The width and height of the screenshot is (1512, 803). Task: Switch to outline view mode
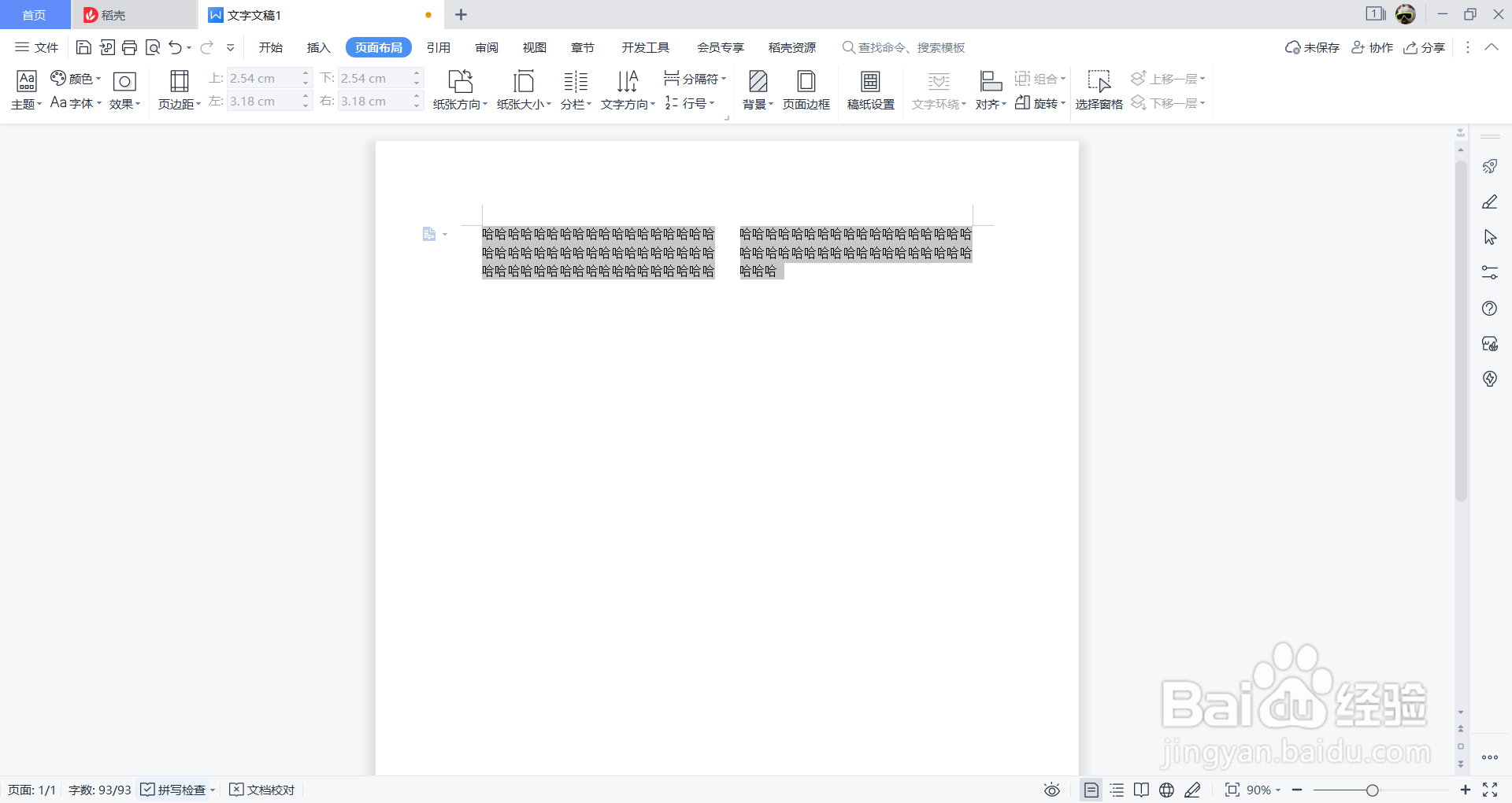coord(1117,790)
